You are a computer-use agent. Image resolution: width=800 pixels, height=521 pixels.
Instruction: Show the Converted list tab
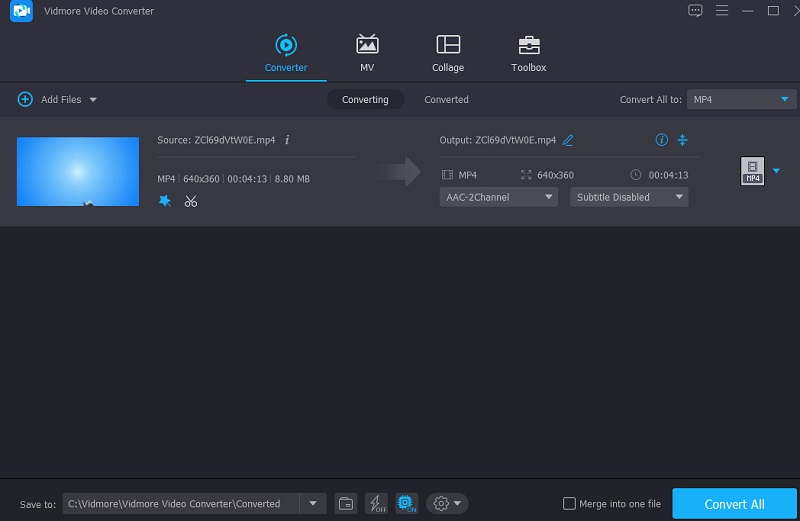coord(446,100)
